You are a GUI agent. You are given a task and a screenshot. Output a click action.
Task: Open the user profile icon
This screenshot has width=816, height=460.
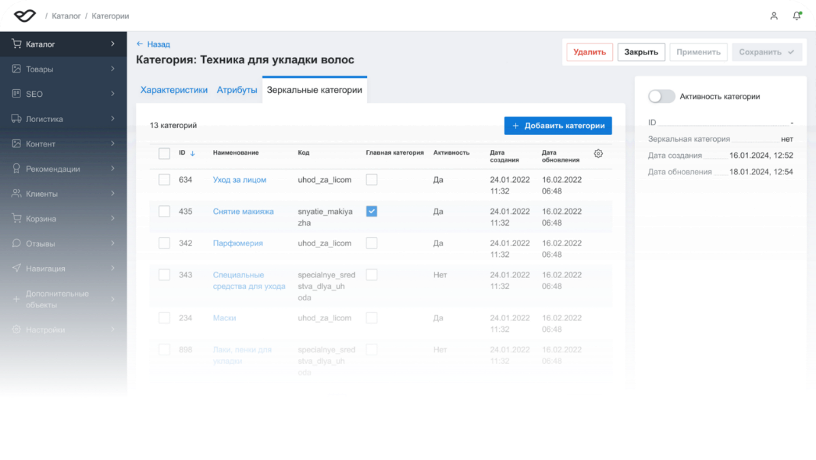click(x=774, y=16)
